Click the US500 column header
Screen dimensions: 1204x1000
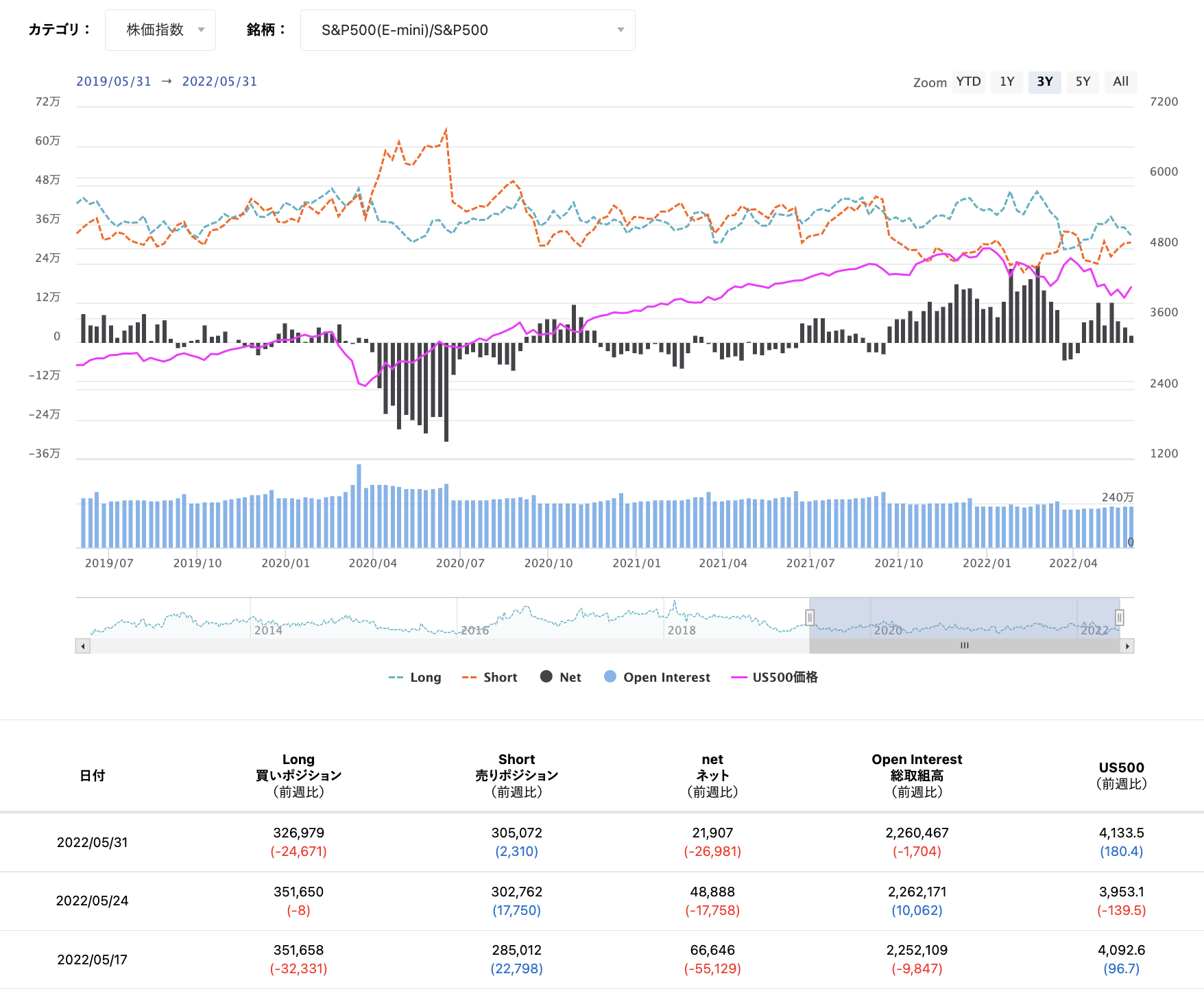pyautogui.click(x=1122, y=776)
